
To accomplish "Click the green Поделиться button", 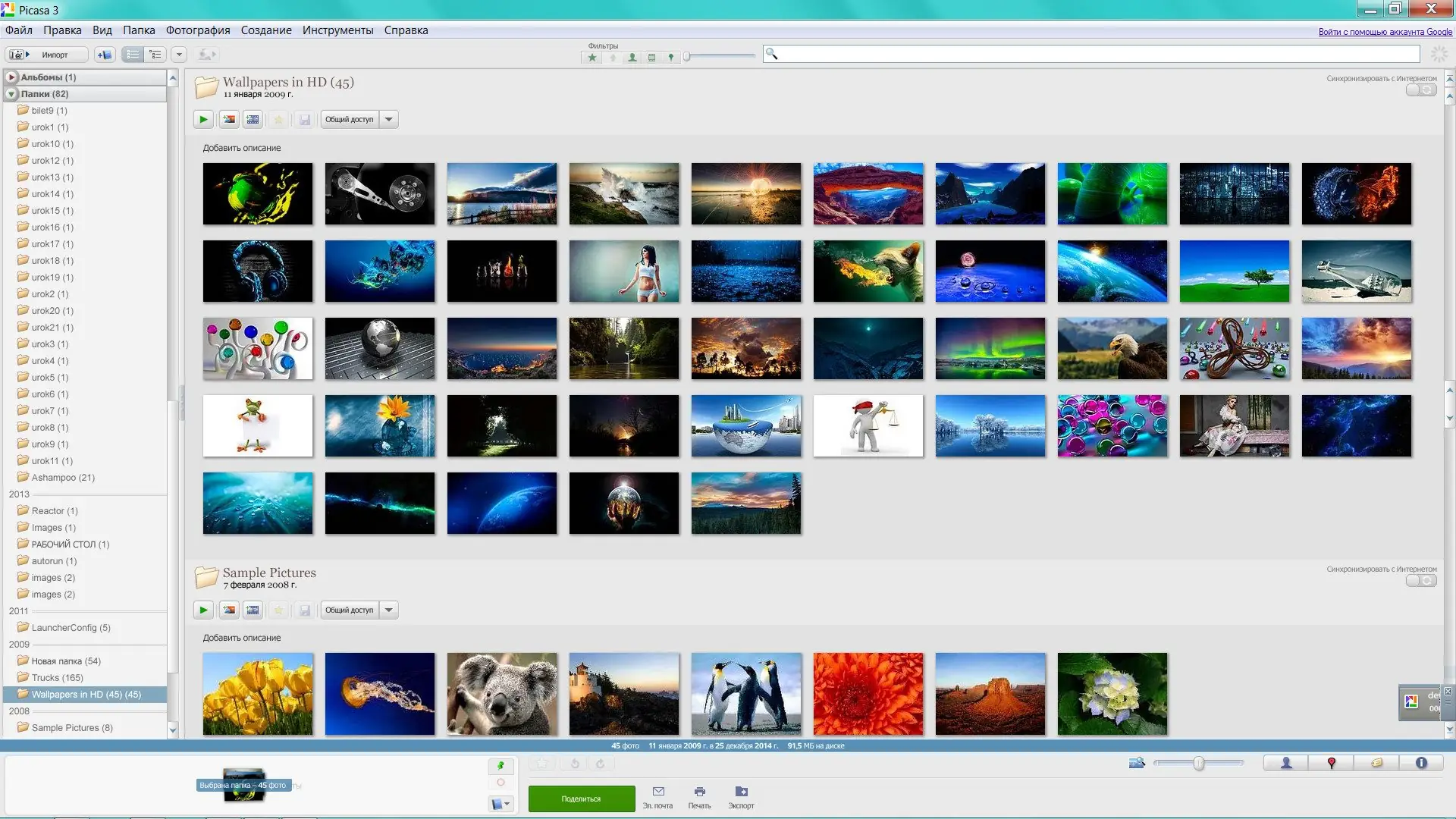I will click(x=581, y=799).
